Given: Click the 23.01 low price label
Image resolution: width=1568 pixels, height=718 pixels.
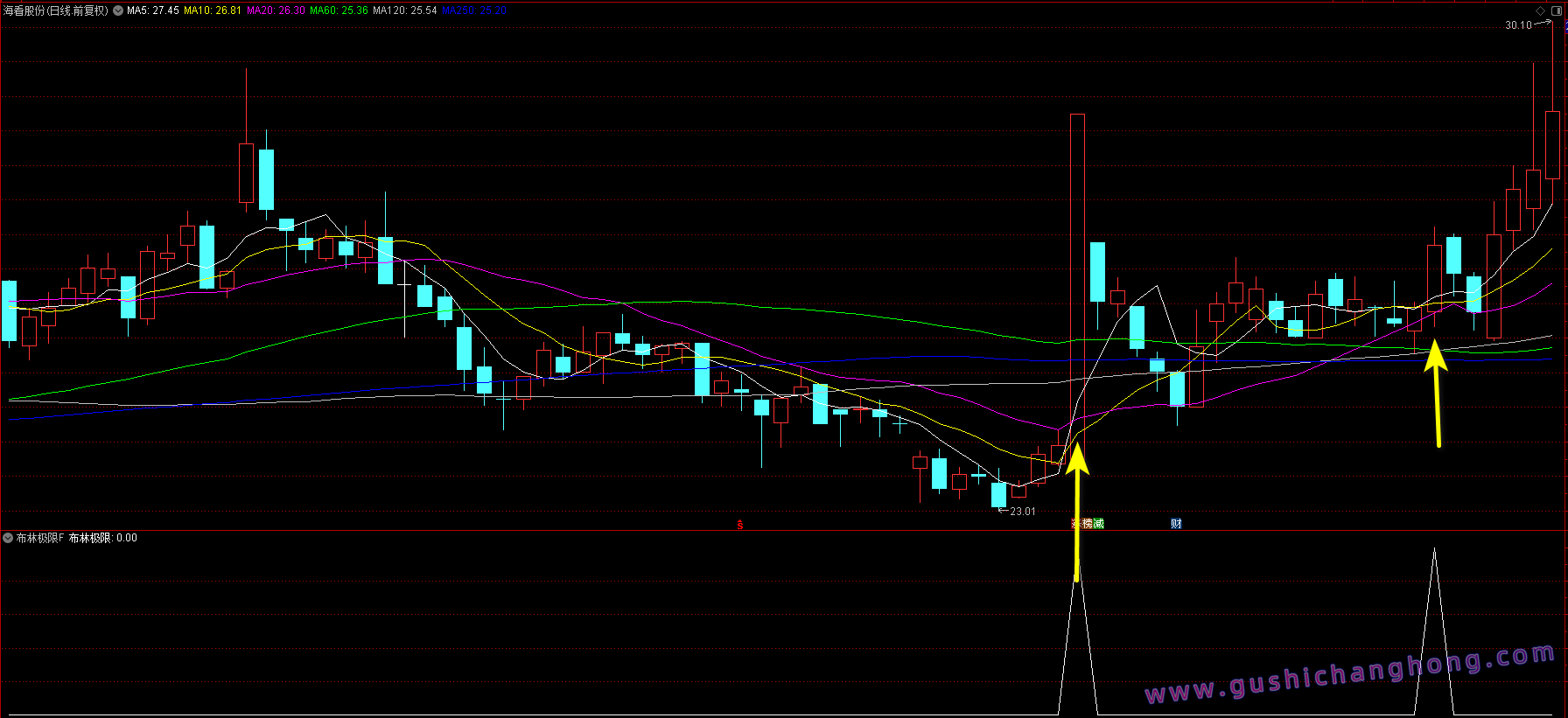Looking at the screenshot, I should [x=1022, y=512].
